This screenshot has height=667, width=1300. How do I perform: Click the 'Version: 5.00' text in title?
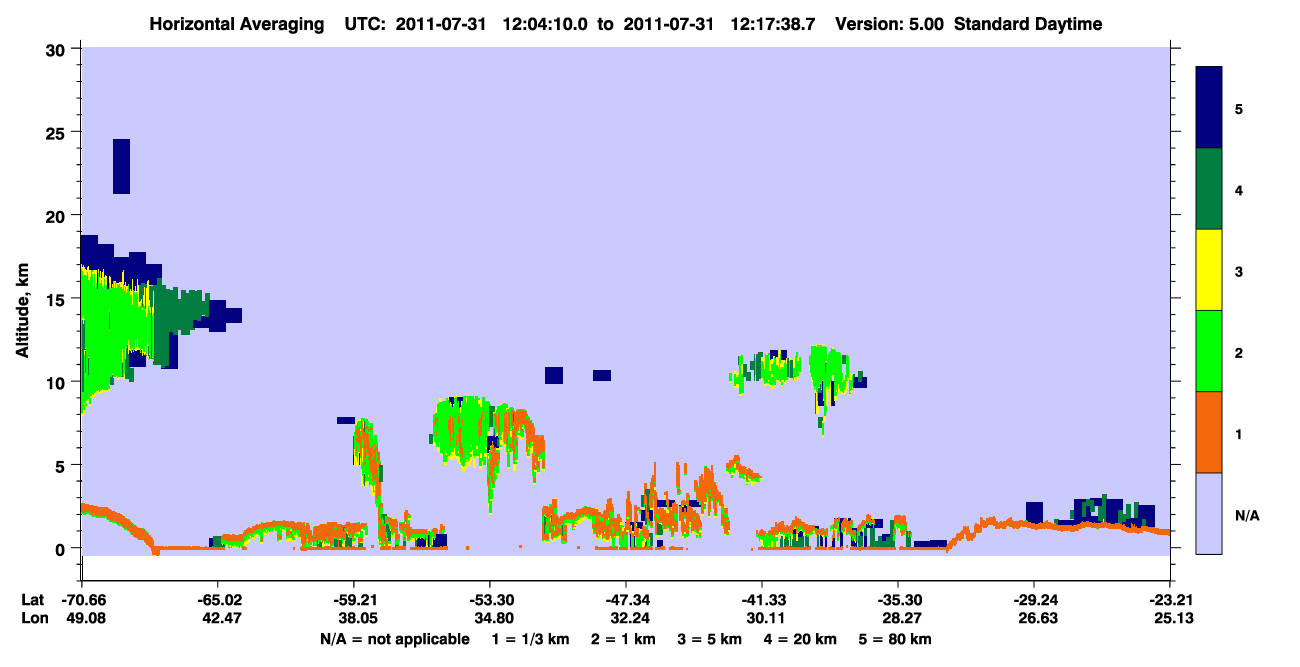click(x=888, y=24)
